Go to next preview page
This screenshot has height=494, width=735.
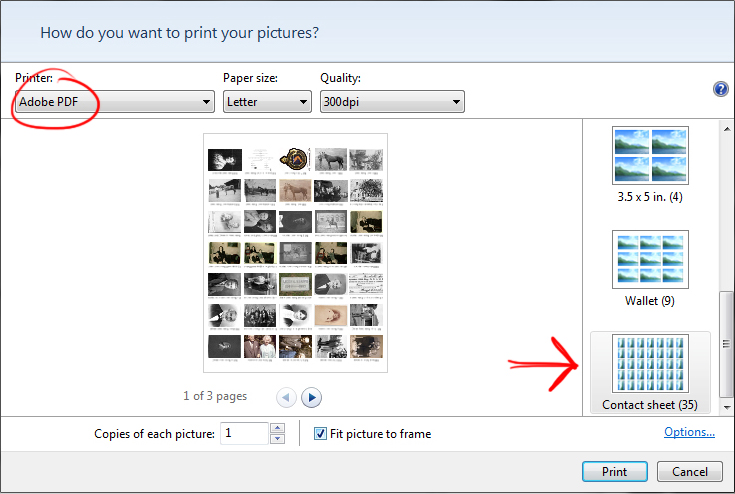[311, 397]
